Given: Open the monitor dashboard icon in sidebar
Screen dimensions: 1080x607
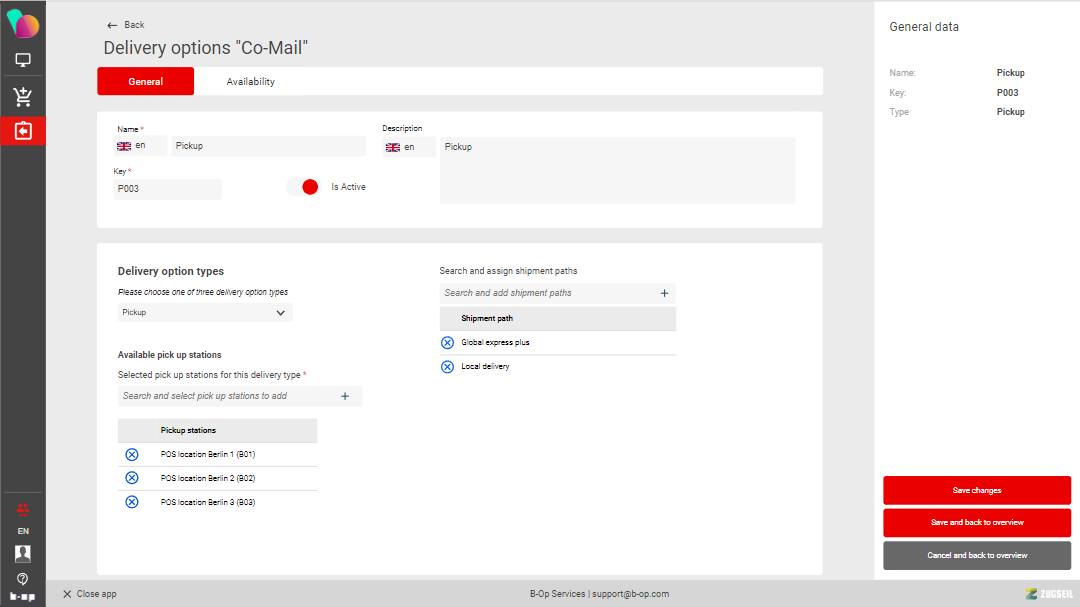Looking at the screenshot, I should click(22, 60).
